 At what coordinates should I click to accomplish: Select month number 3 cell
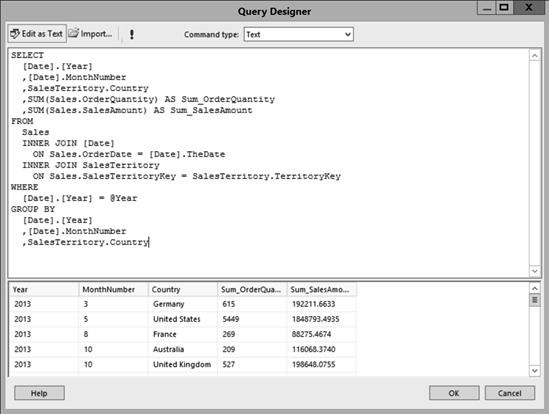coord(113,304)
